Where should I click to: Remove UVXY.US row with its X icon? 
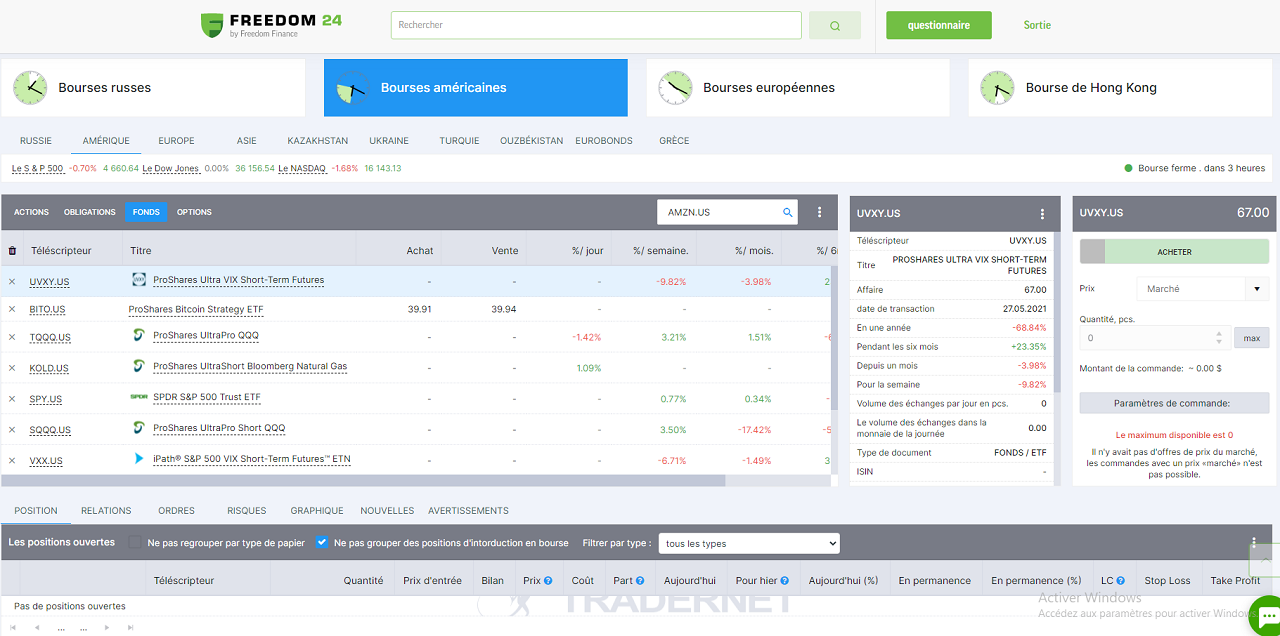(x=12, y=282)
